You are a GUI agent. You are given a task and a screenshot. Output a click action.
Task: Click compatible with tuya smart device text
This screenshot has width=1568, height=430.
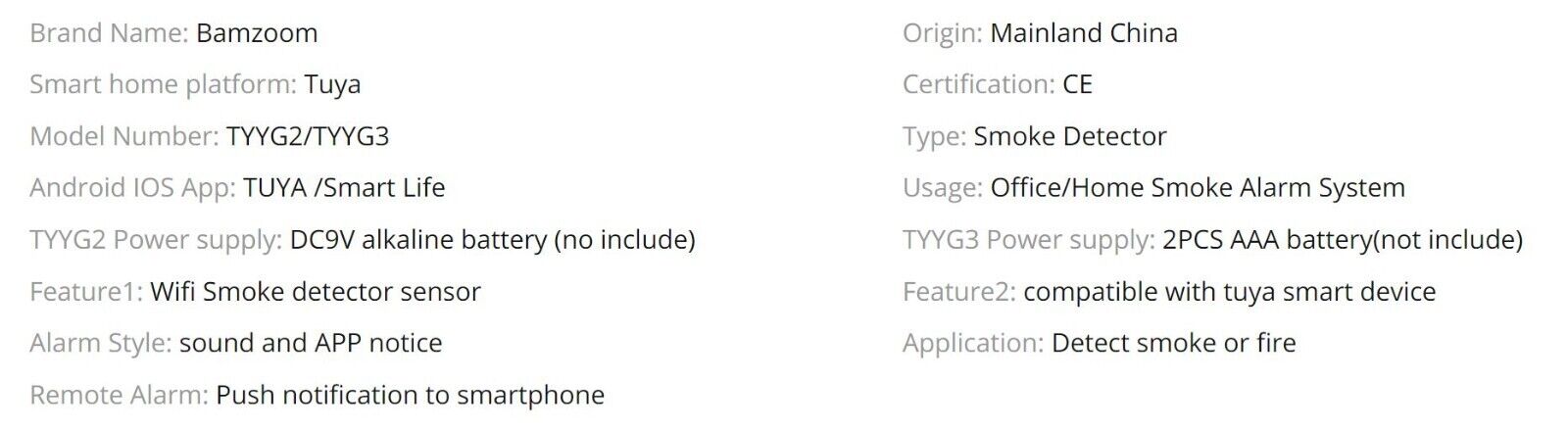click(x=1230, y=292)
